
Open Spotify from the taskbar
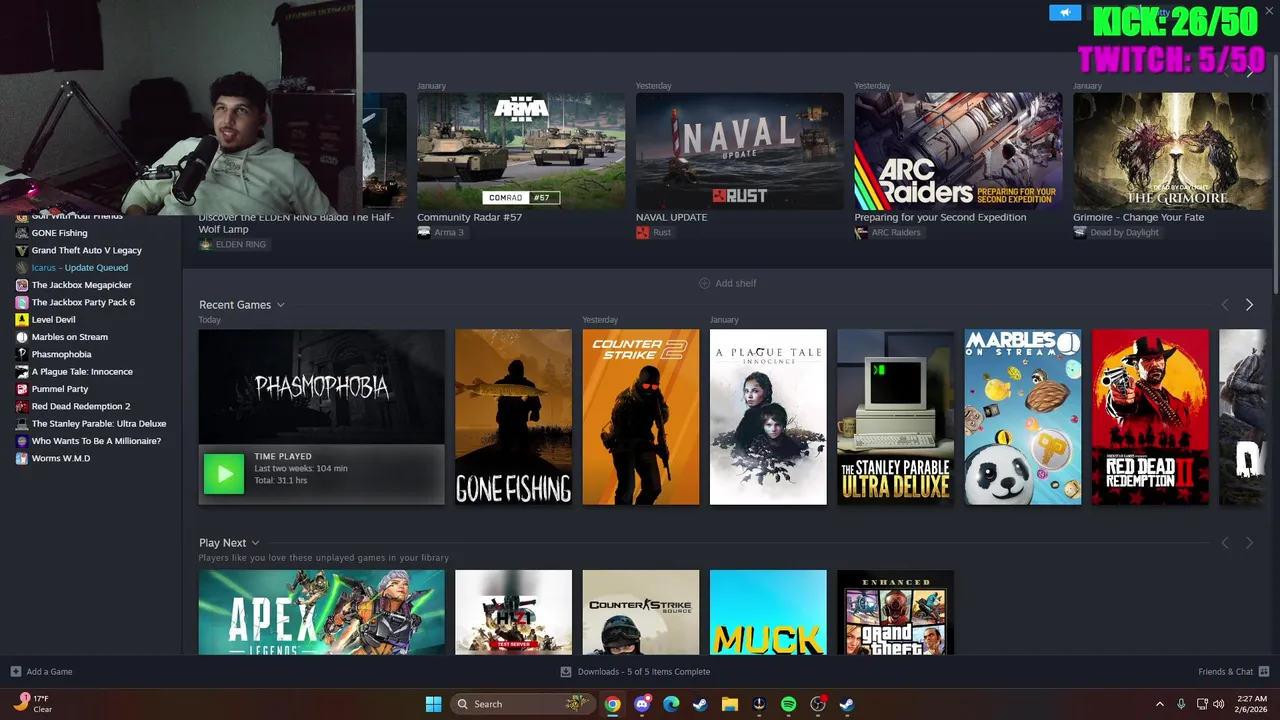(x=788, y=704)
